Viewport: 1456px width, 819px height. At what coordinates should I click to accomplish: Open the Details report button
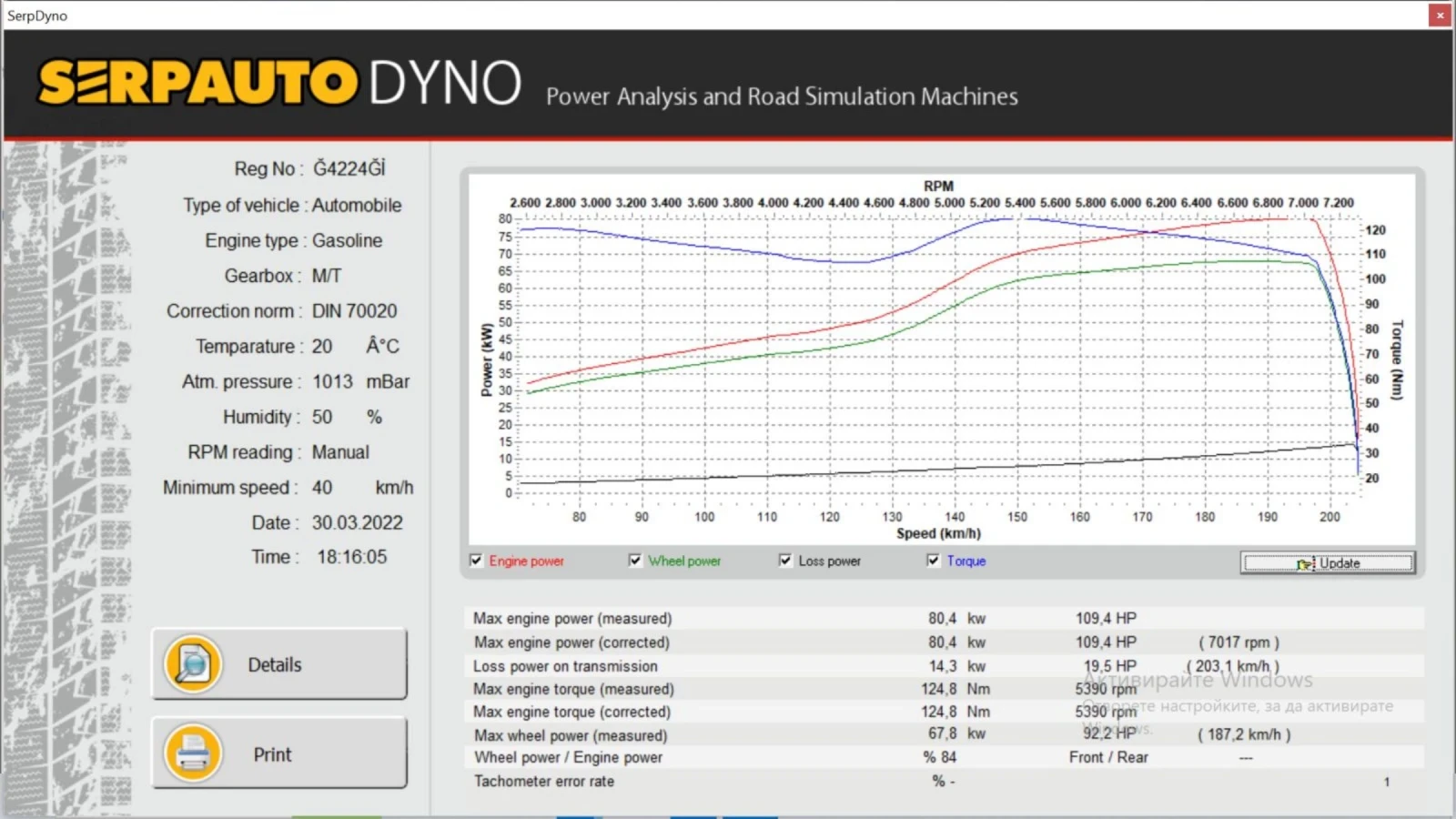coord(279,663)
